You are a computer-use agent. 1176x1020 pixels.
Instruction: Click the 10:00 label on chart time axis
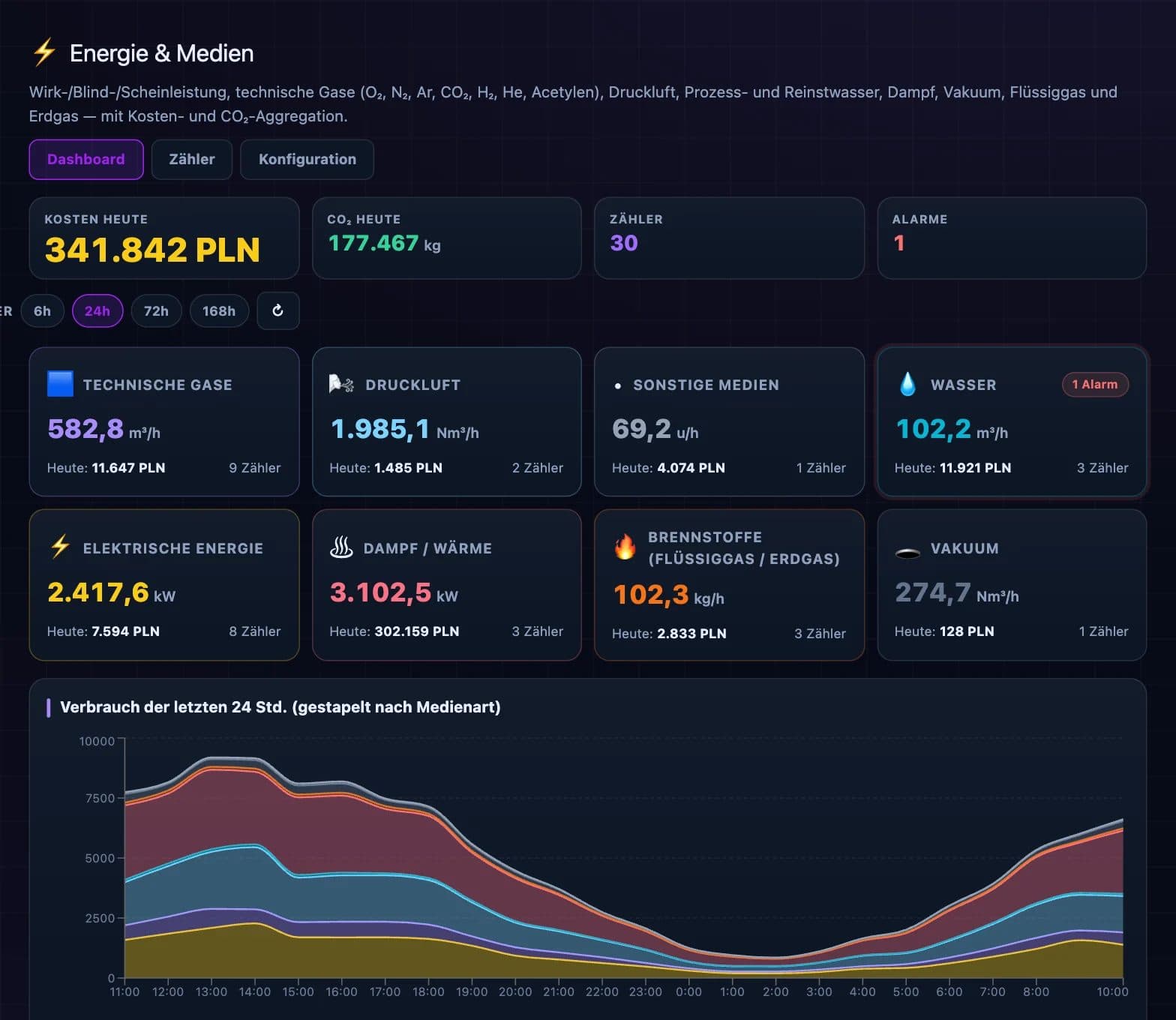[x=1112, y=991]
